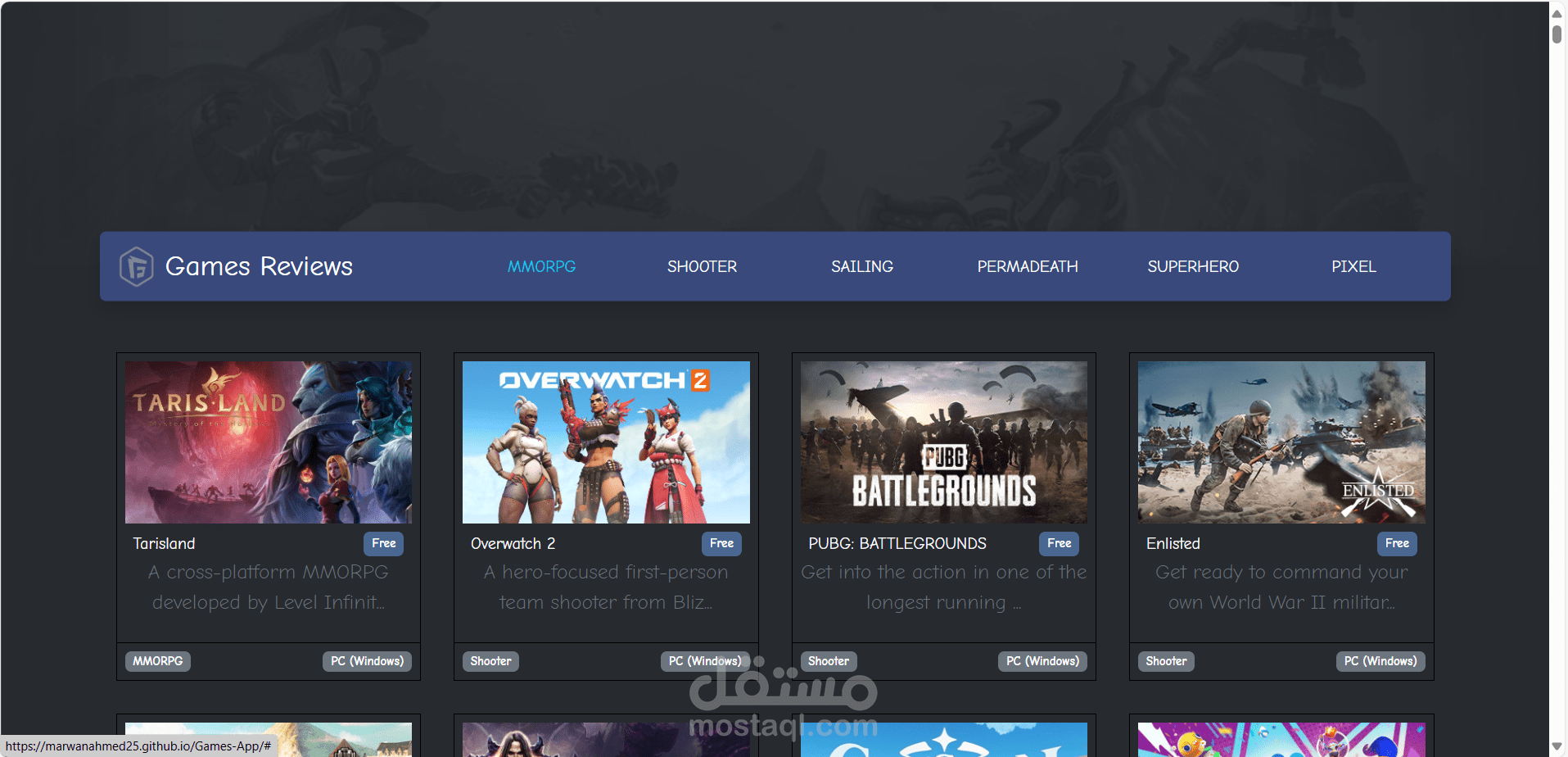Open the PUBG Battlegrounds cover image
Viewport: 1568px width, 757px height.
(x=944, y=442)
